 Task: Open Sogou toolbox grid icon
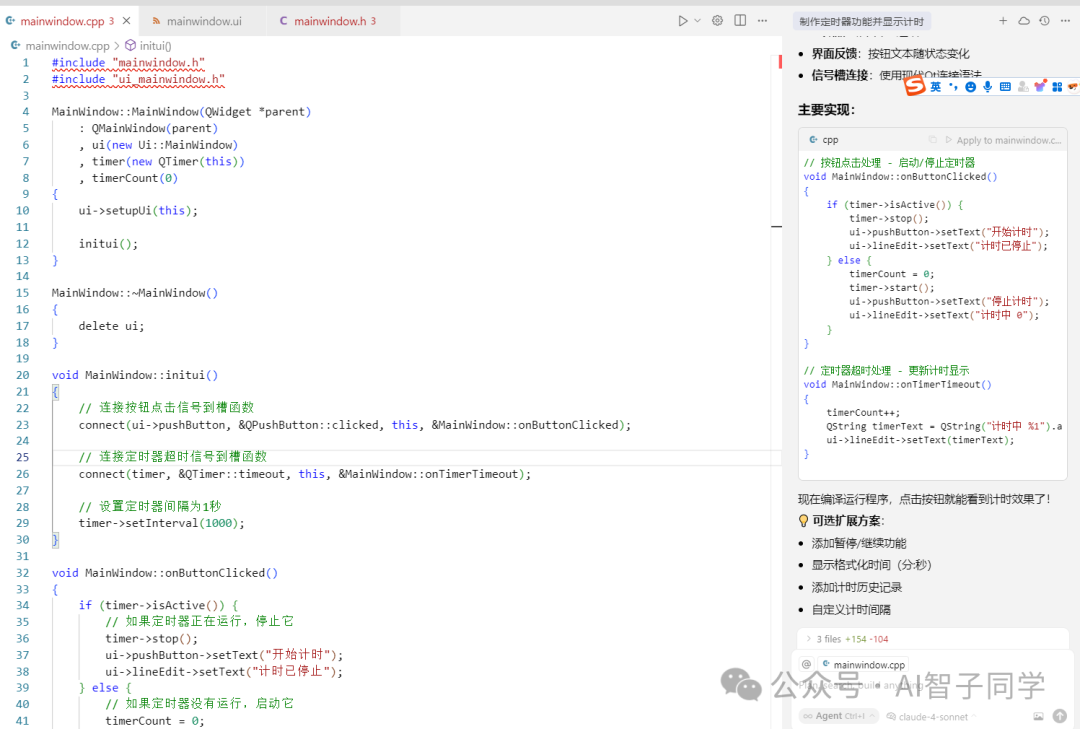click(x=1057, y=87)
